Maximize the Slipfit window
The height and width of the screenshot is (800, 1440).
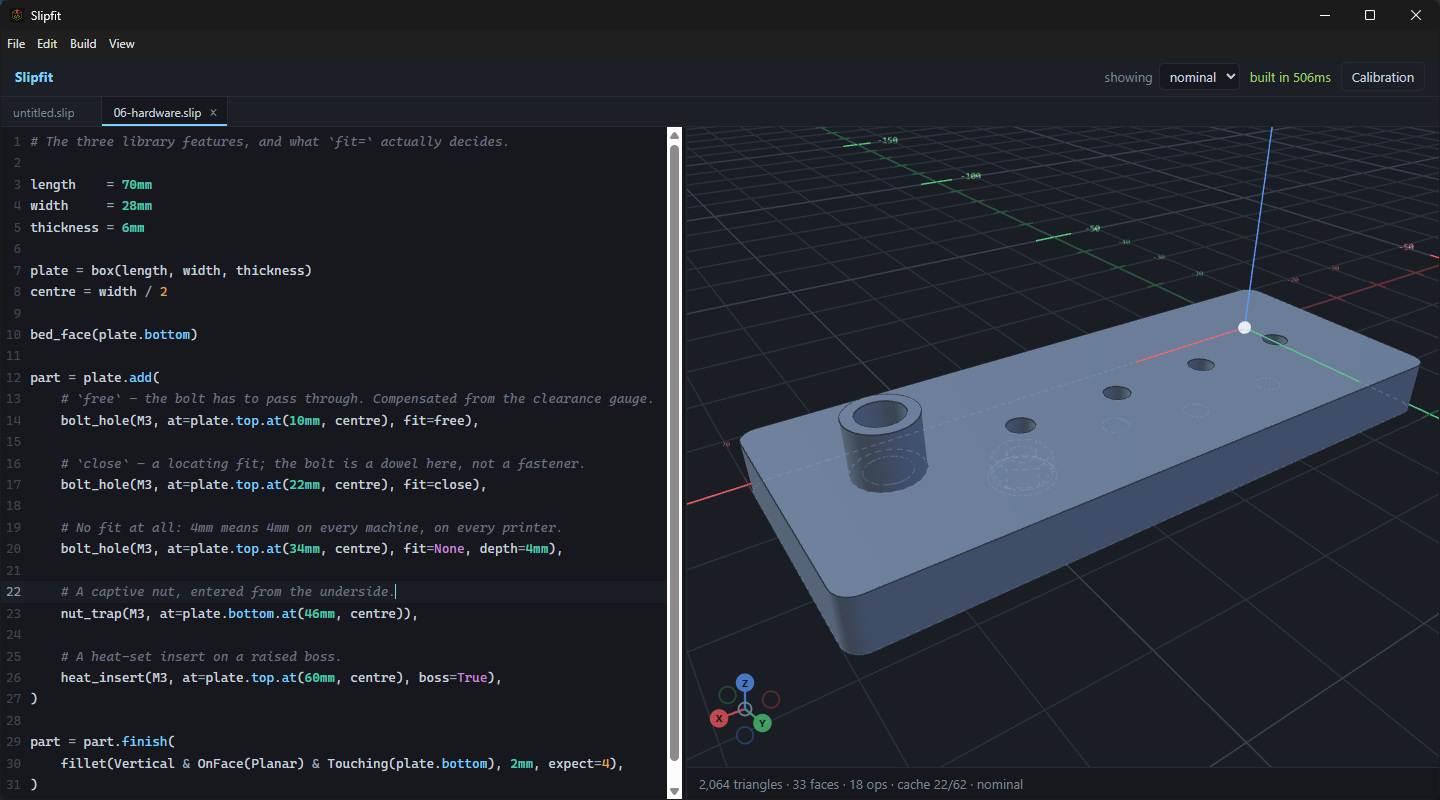tap(1370, 15)
